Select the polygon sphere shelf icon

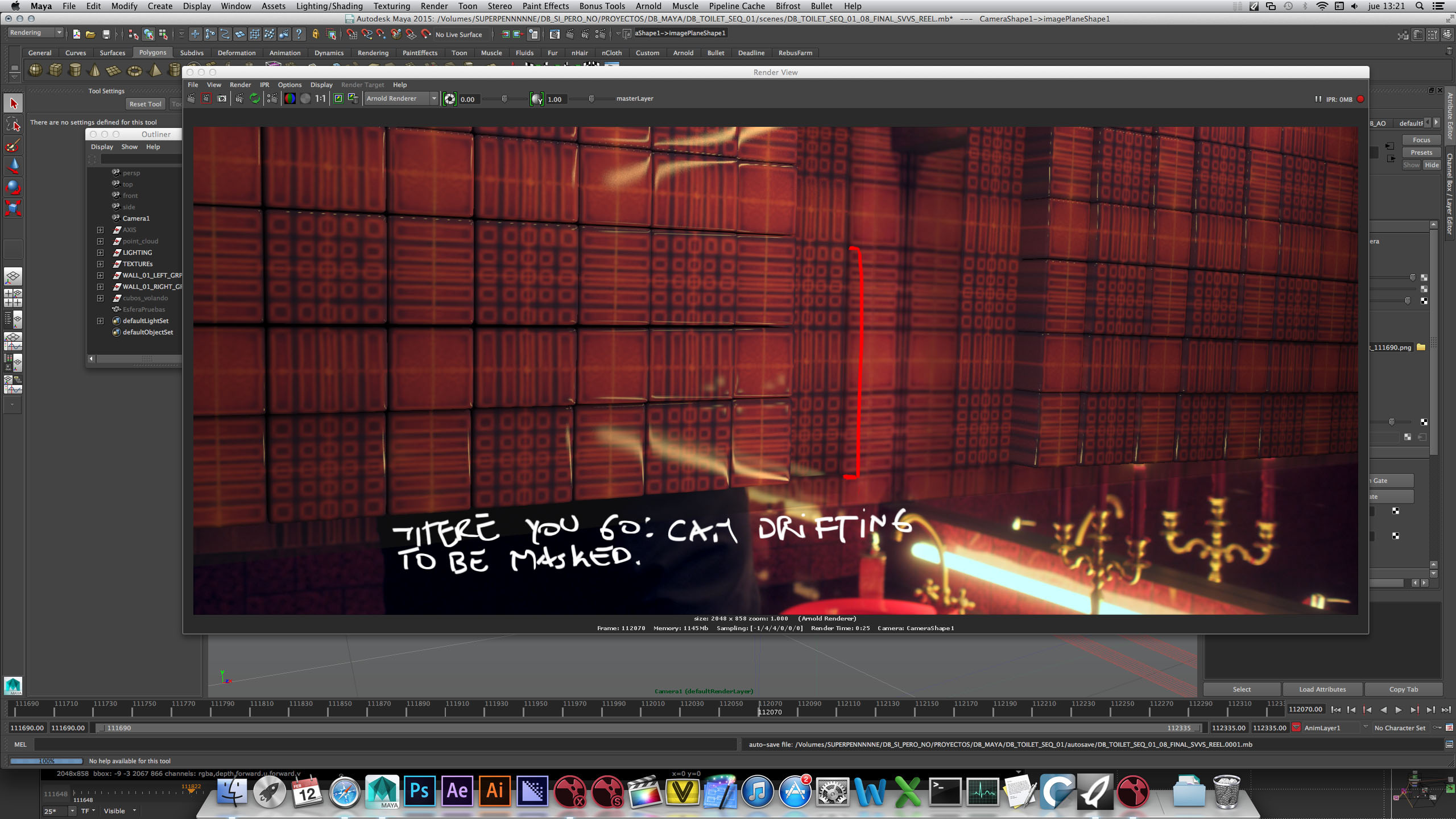[x=35, y=70]
